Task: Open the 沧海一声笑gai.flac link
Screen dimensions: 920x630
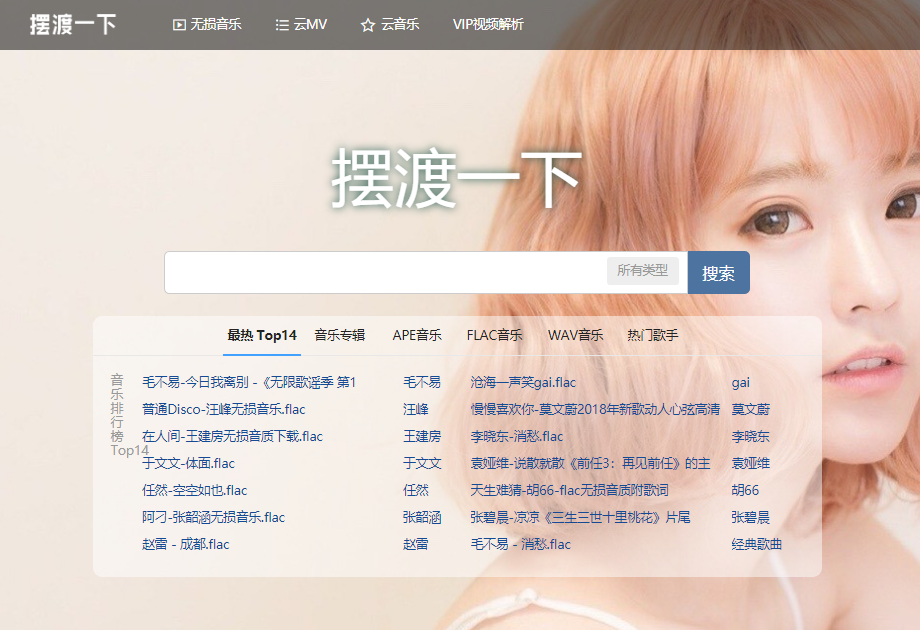Action: coord(526,381)
